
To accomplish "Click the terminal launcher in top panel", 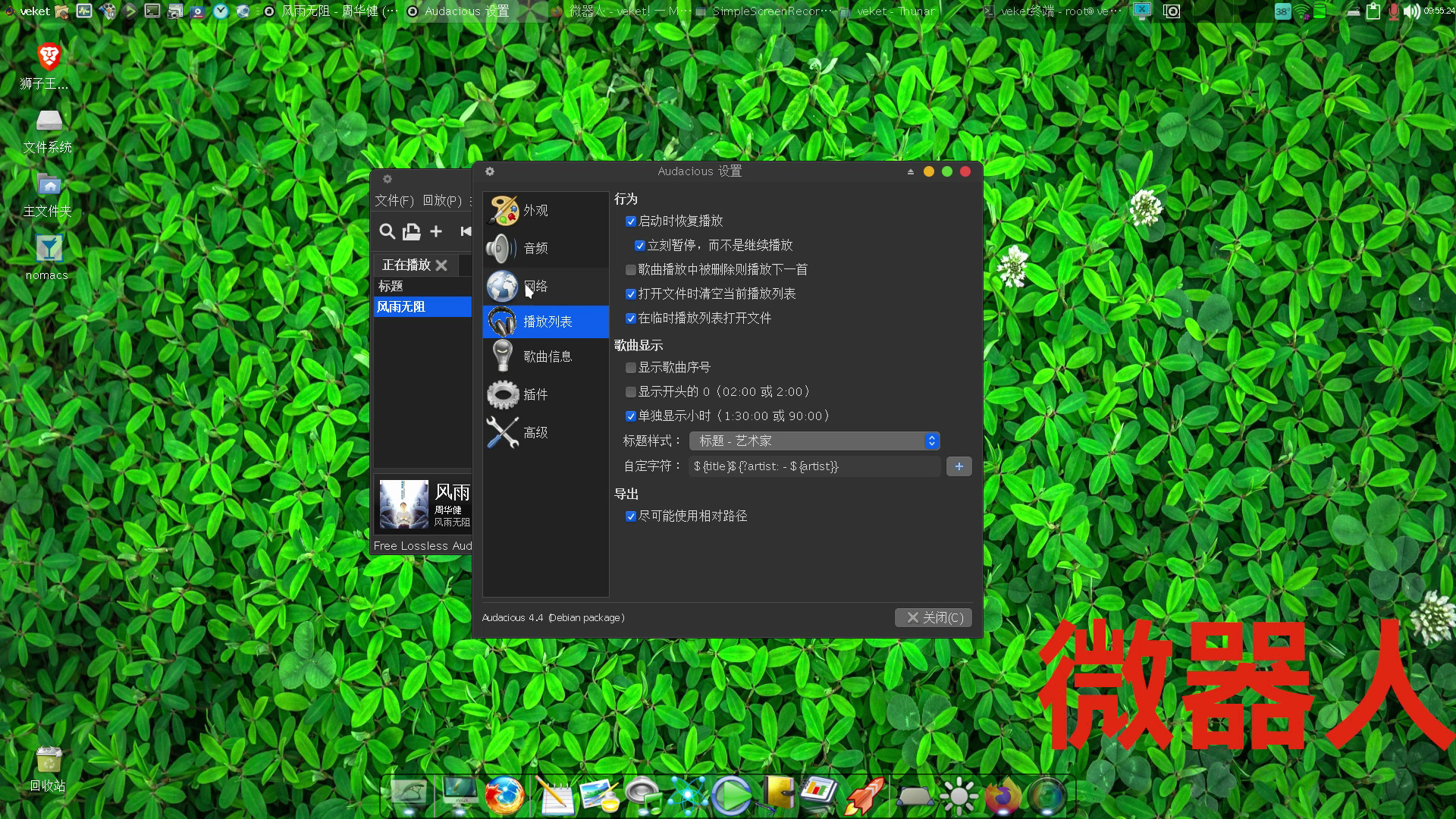I will (152, 11).
